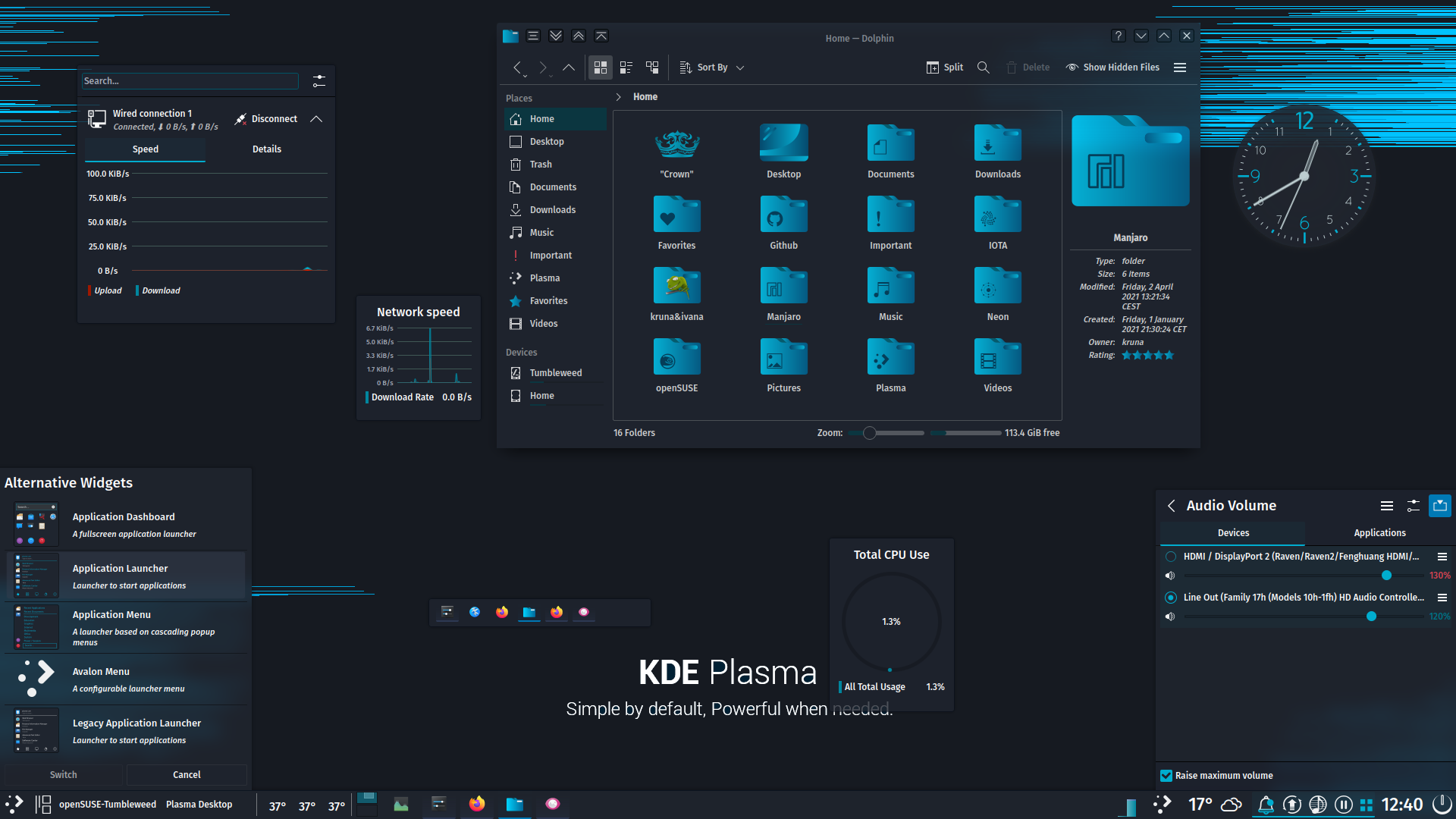This screenshot has width=1456, height=819.
Task: Adjust Line Out volume slider
Action: (1304, 617)
